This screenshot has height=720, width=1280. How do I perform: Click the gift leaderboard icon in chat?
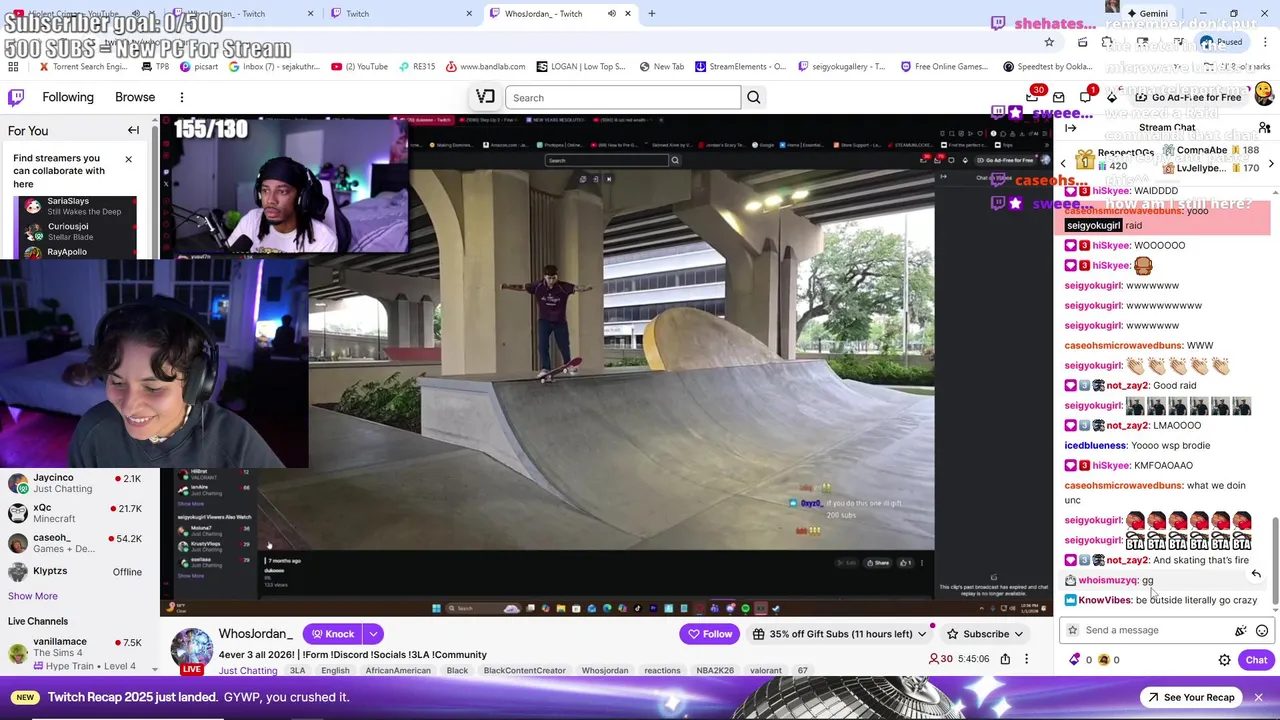(x=1085, y=160)
